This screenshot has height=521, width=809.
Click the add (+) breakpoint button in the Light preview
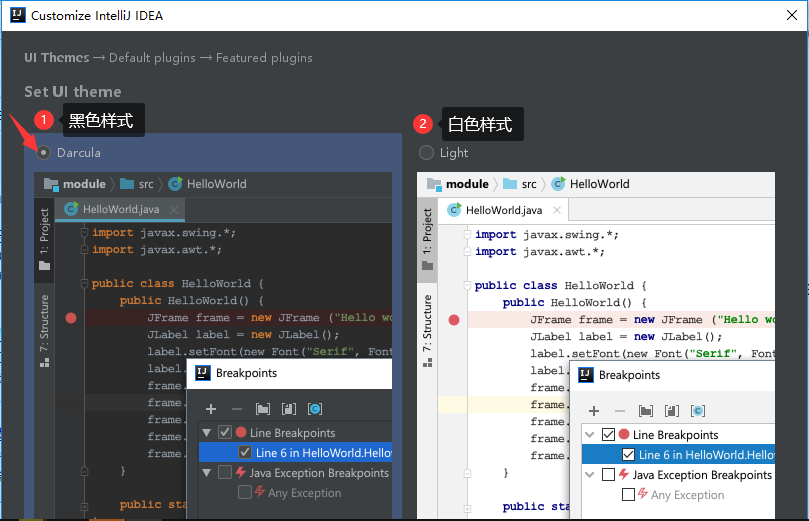pyautogui.click(x=594, y=411)
